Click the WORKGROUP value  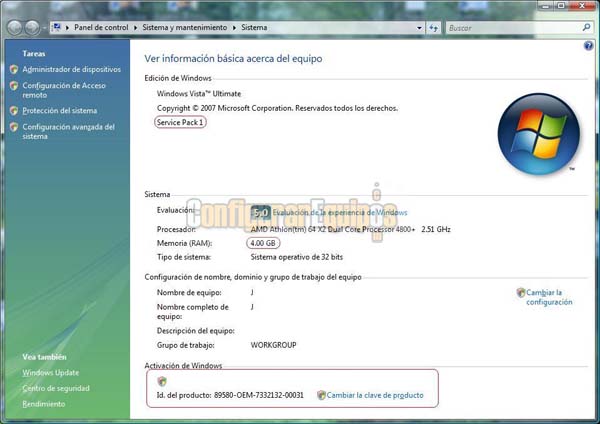coord(273,345)
